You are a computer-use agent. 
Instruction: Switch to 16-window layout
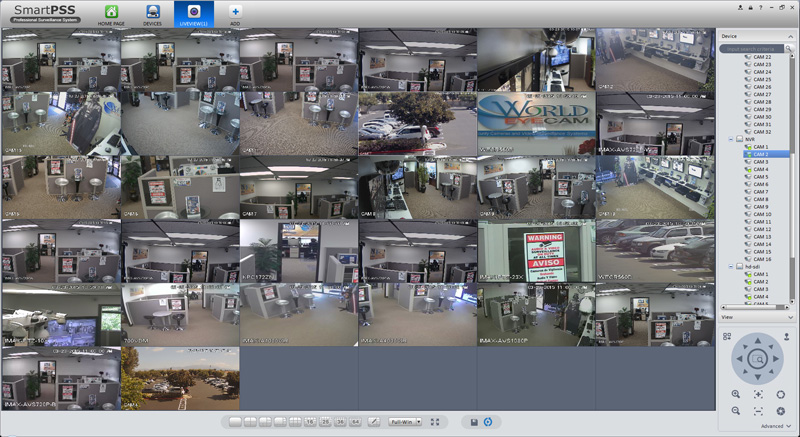310,422
